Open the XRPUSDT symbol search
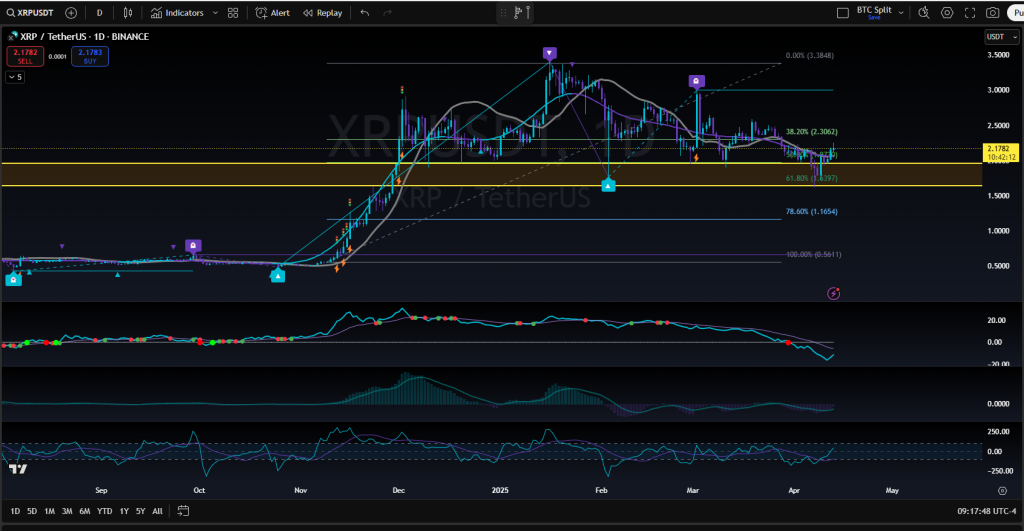The height and width of the screenshot is (531, 1024). point(30,12)
